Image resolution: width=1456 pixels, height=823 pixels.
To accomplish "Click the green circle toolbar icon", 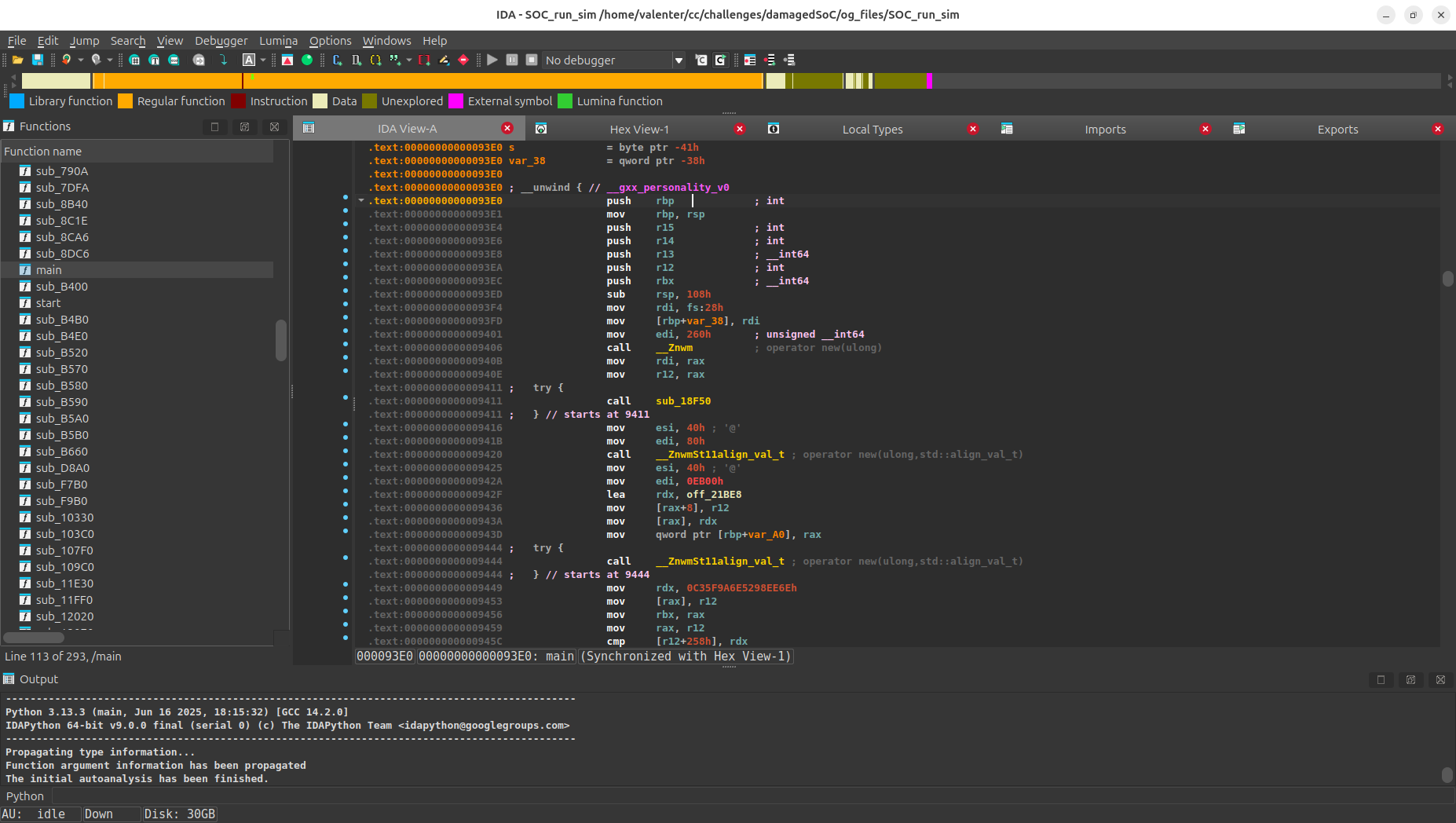I will pyautogui.click(x=307, y=60).
